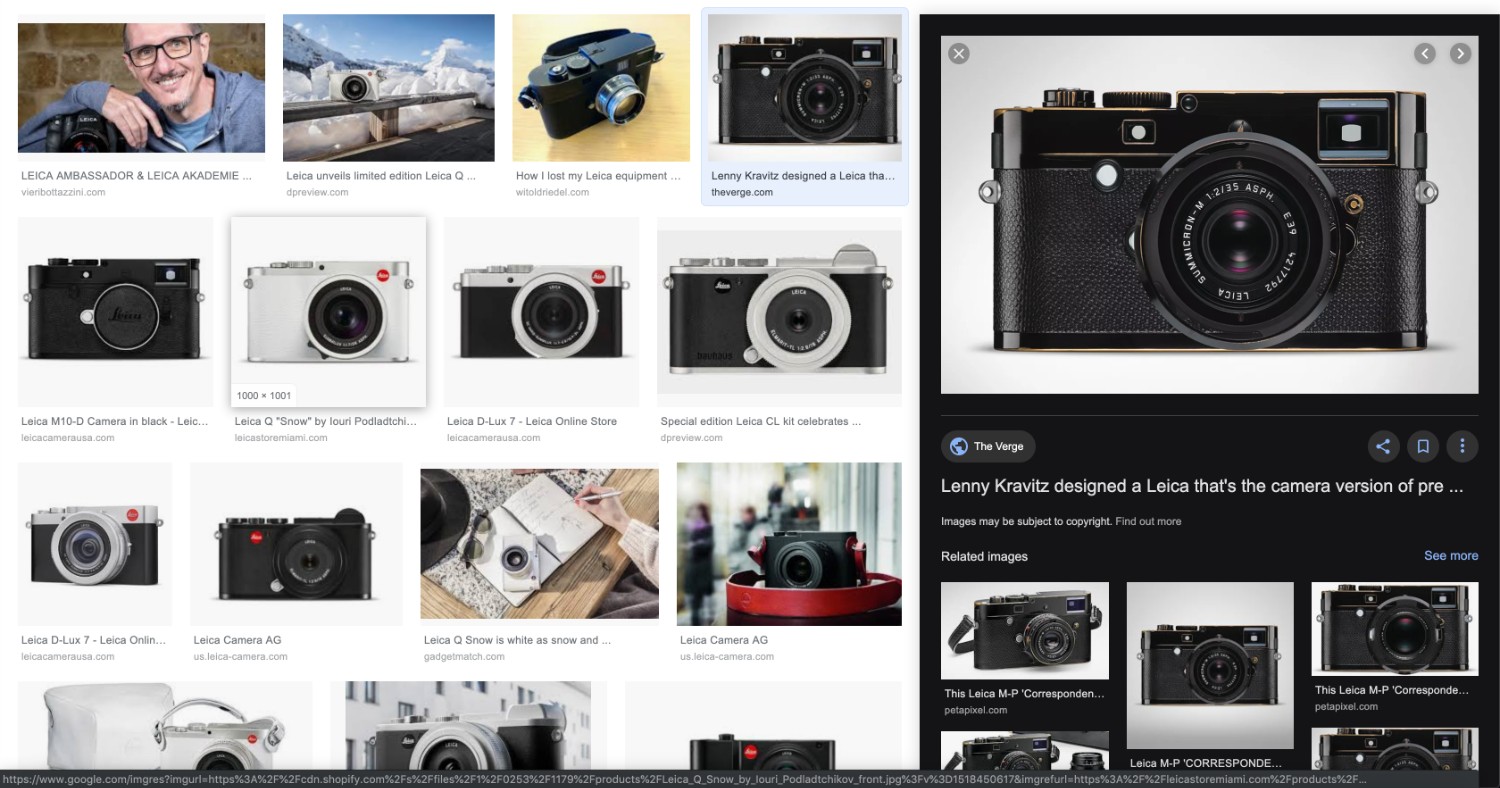Click the theverge.com source text
1500x788 pixels.
click(742, 192)
